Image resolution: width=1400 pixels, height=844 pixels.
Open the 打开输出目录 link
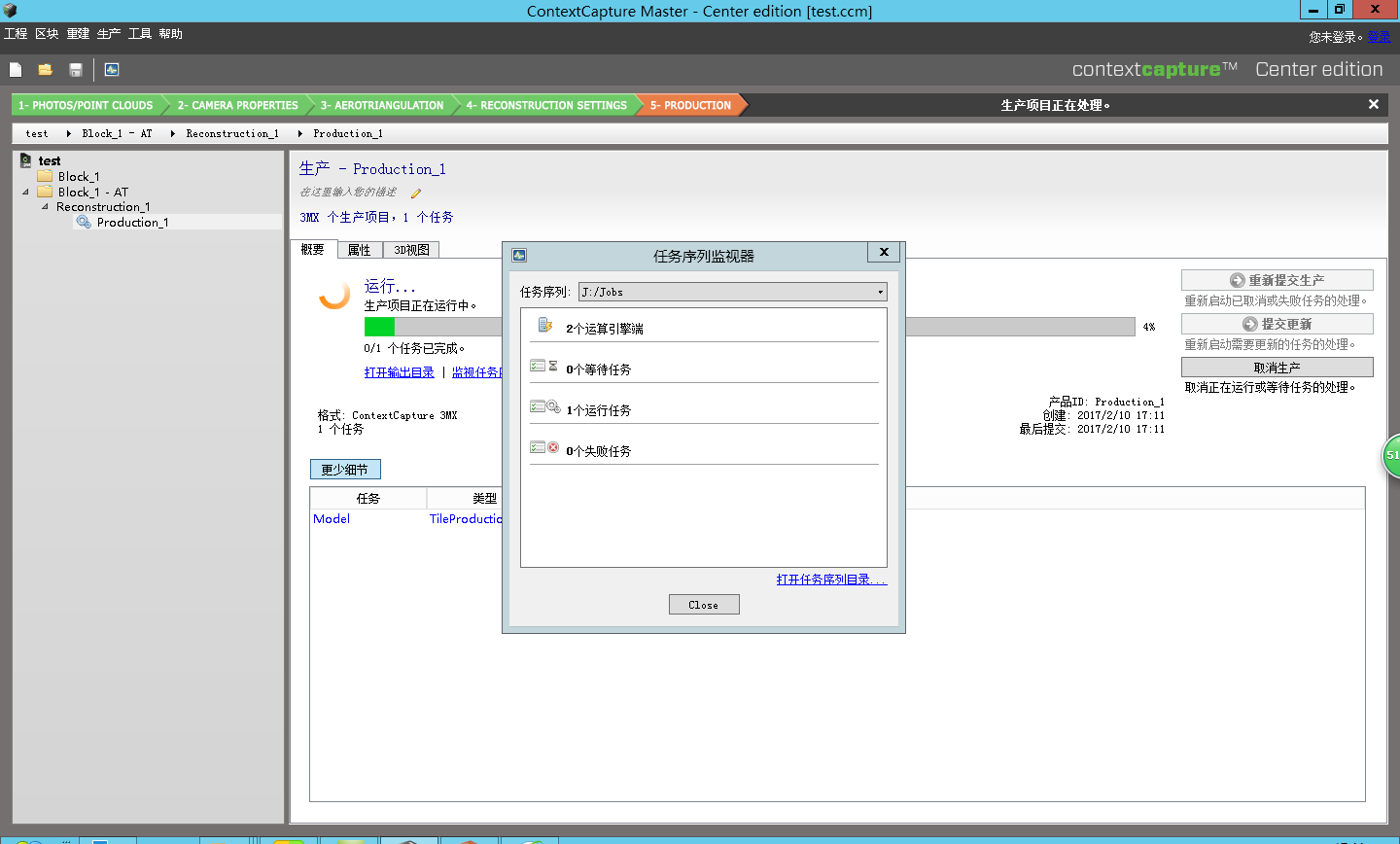coord(400,372)
